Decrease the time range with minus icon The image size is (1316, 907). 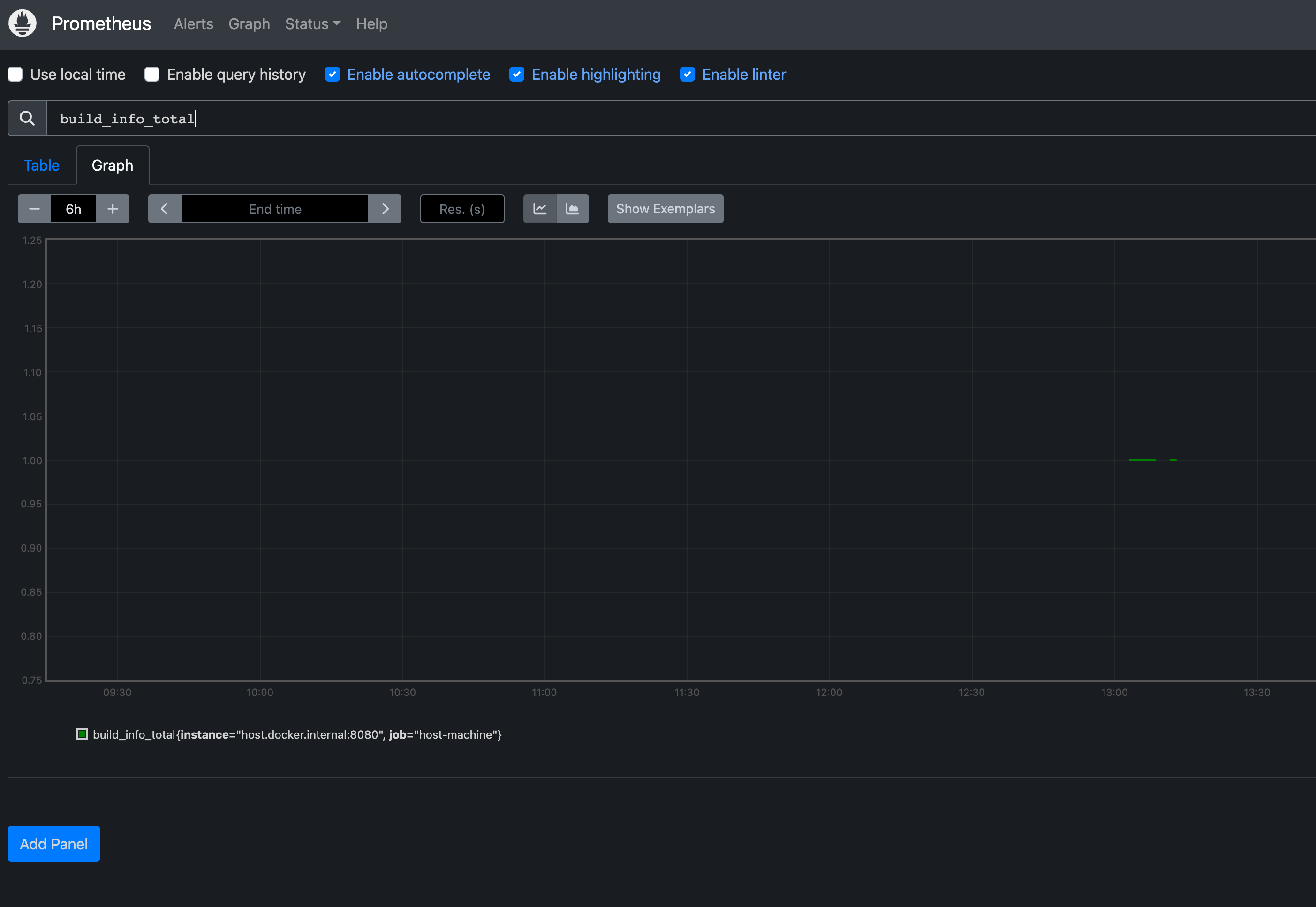(x=33, y=209)
